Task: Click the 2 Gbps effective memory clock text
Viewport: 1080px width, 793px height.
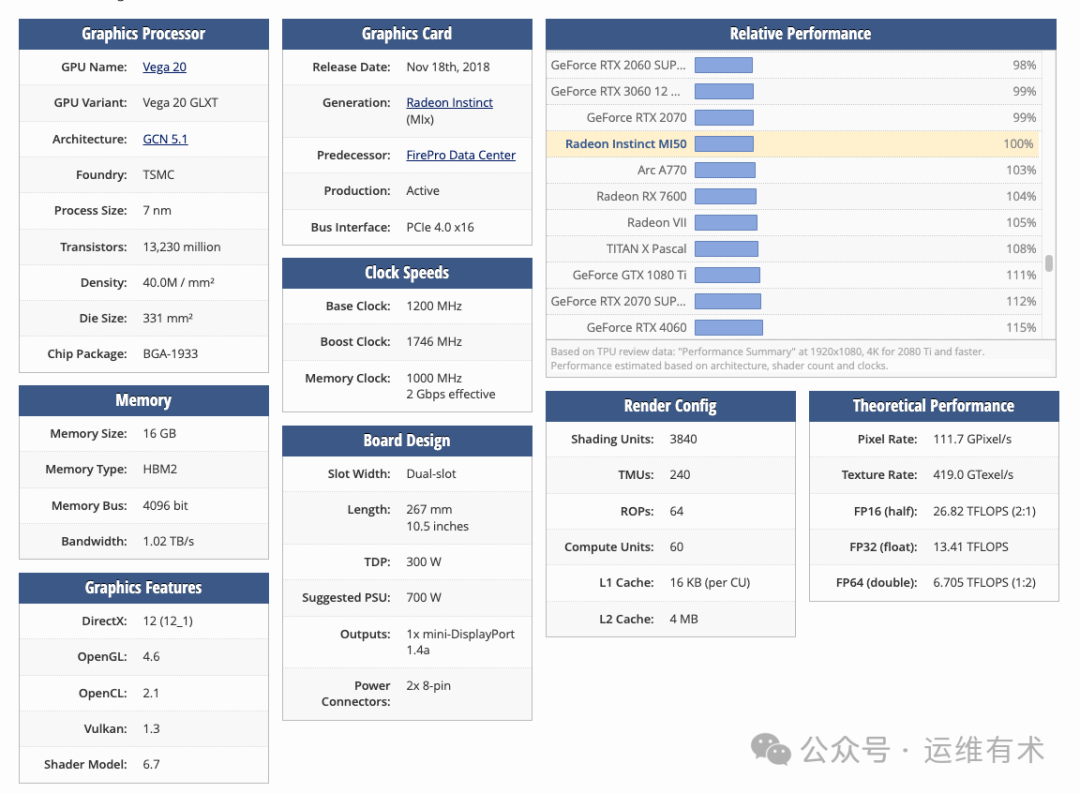Action: 450,394
